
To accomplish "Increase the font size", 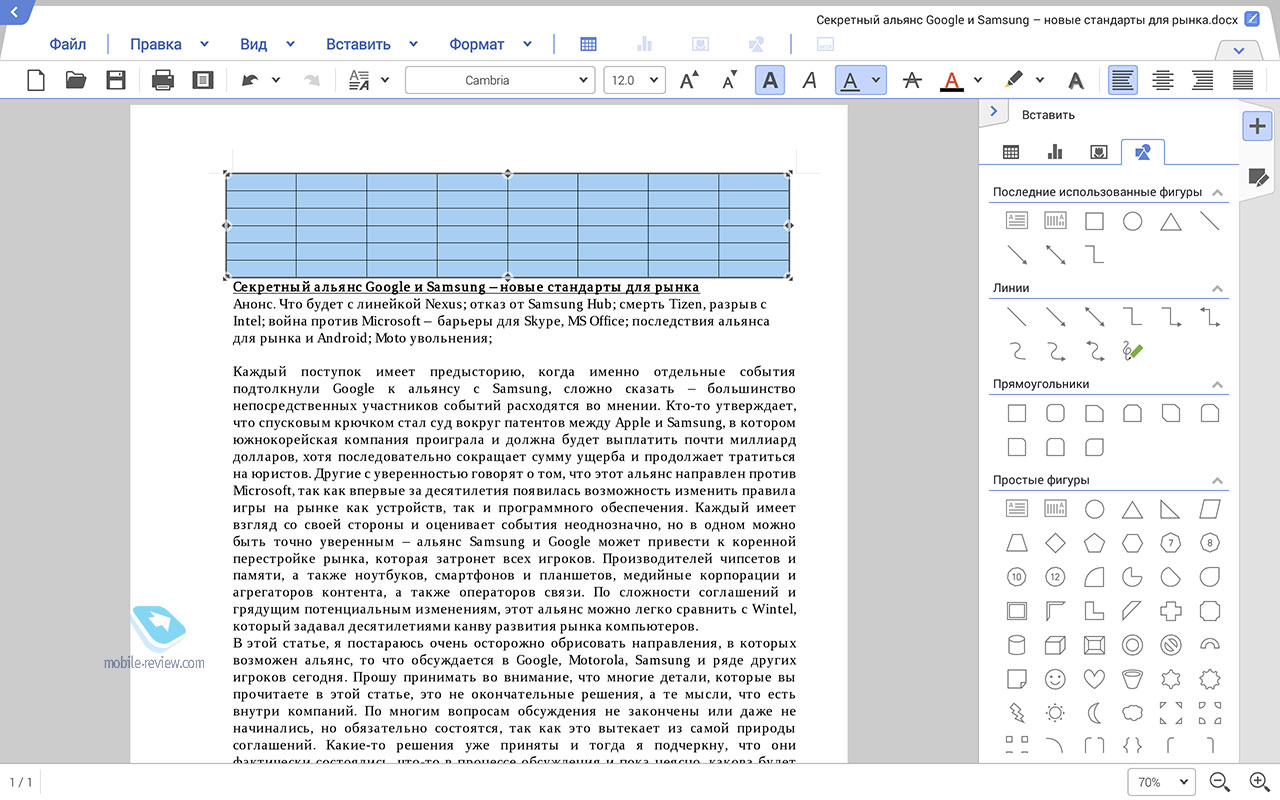I will (x=689, y=80).
